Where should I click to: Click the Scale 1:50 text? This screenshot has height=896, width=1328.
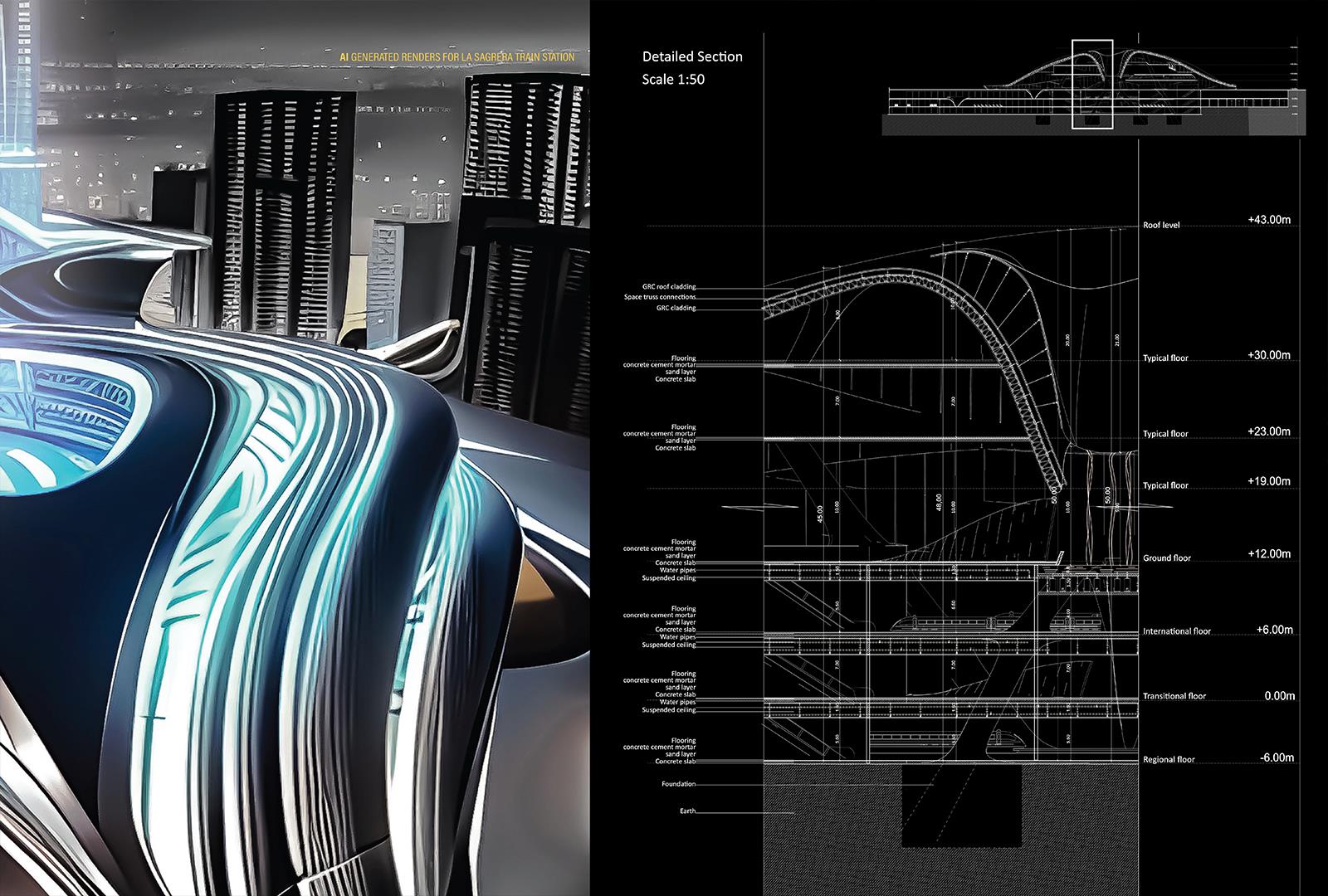point(672,79)
